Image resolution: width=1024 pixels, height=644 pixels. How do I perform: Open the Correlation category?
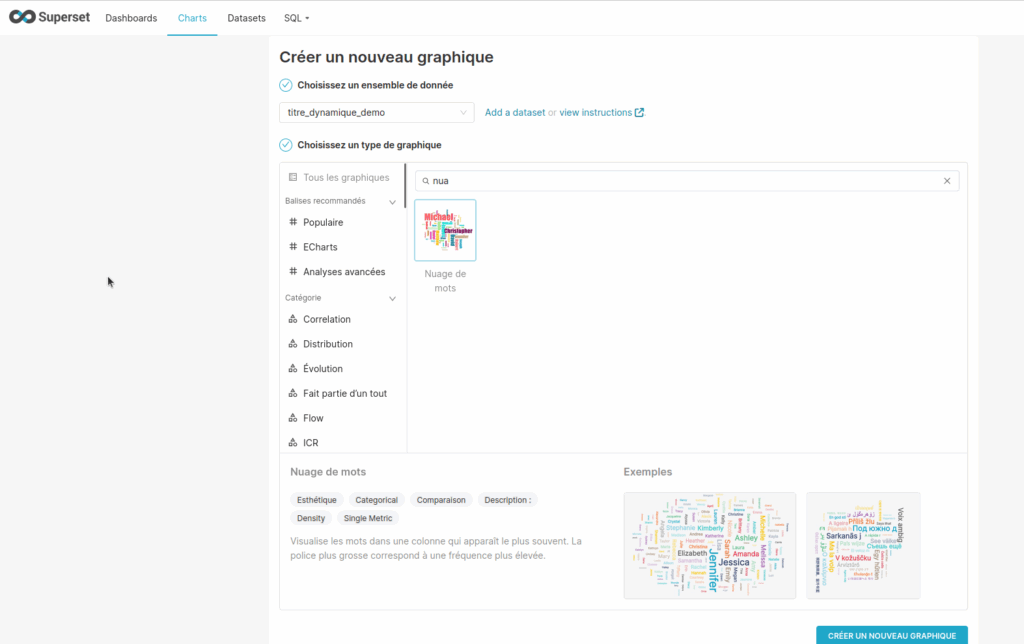pyautogui.click(x=326, y=320)
